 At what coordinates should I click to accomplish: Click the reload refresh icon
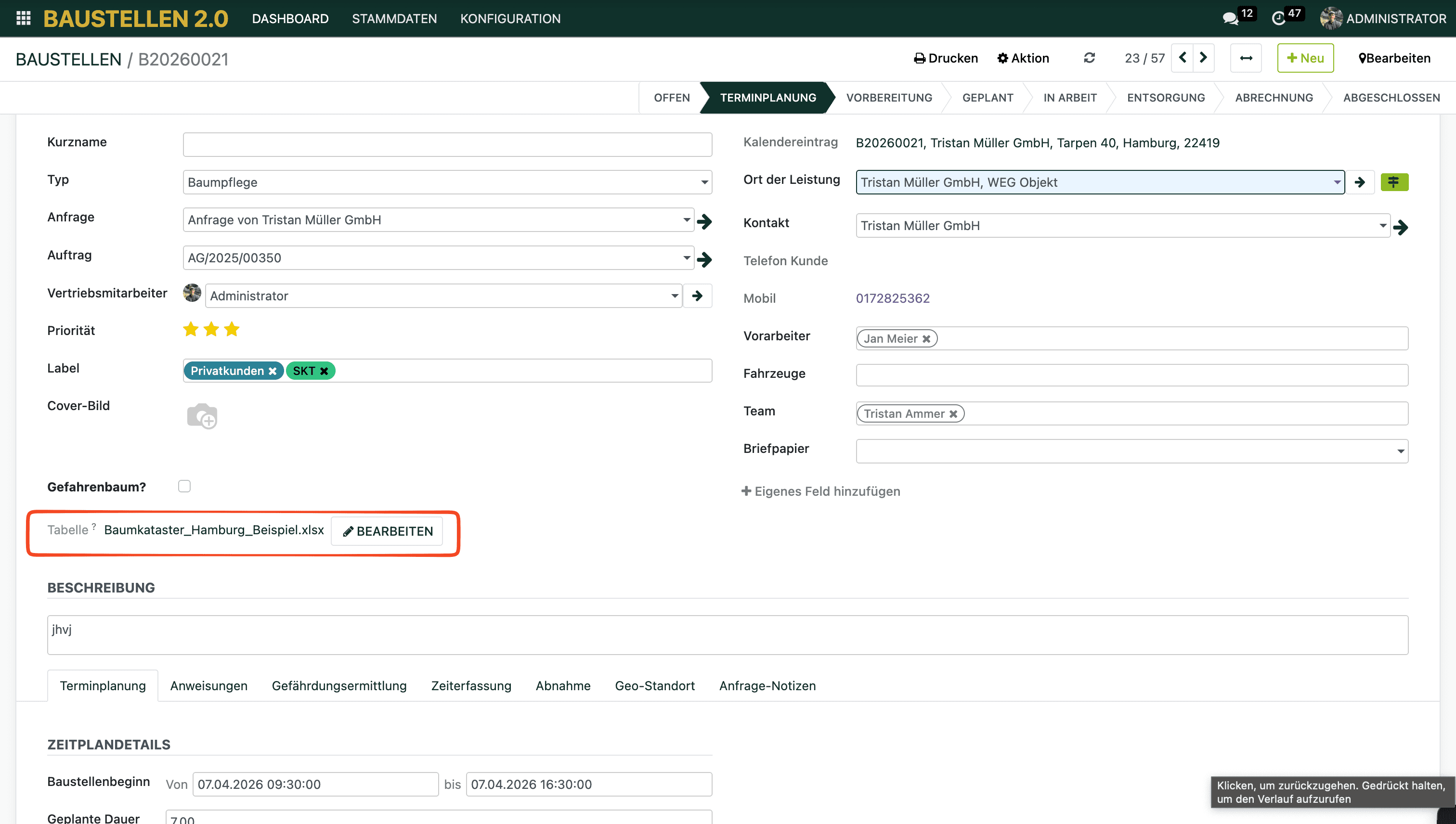[1089, 58]
